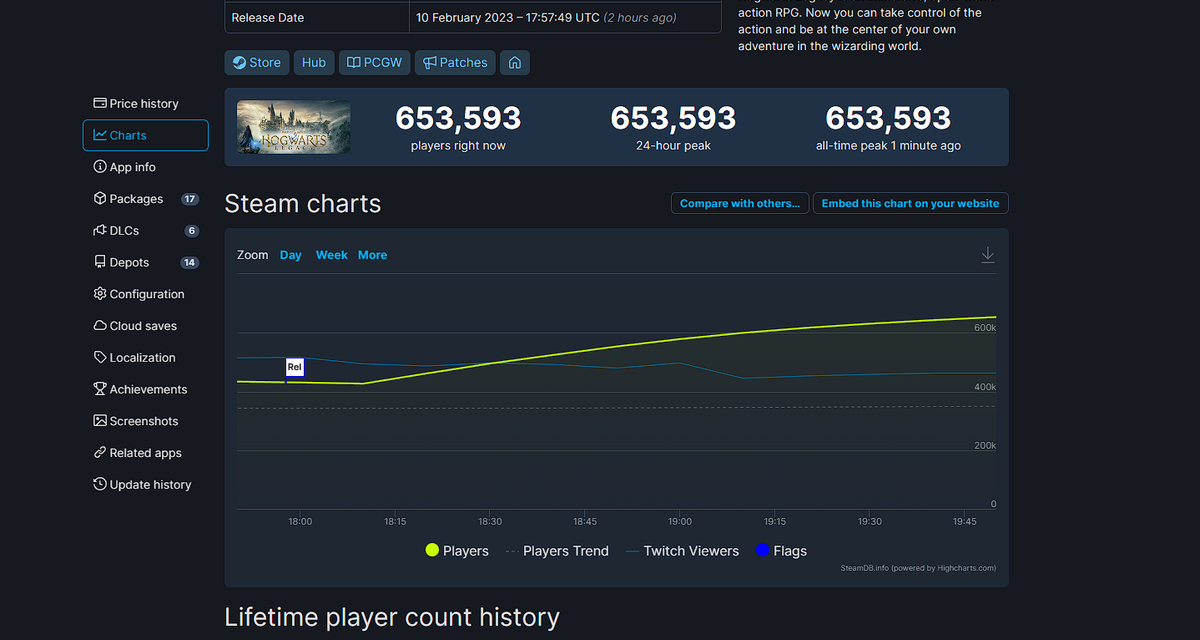Toggle Twitch Viewers series in legend
This screenshot has width=1200, height=640.
click(x=682, y=551)
